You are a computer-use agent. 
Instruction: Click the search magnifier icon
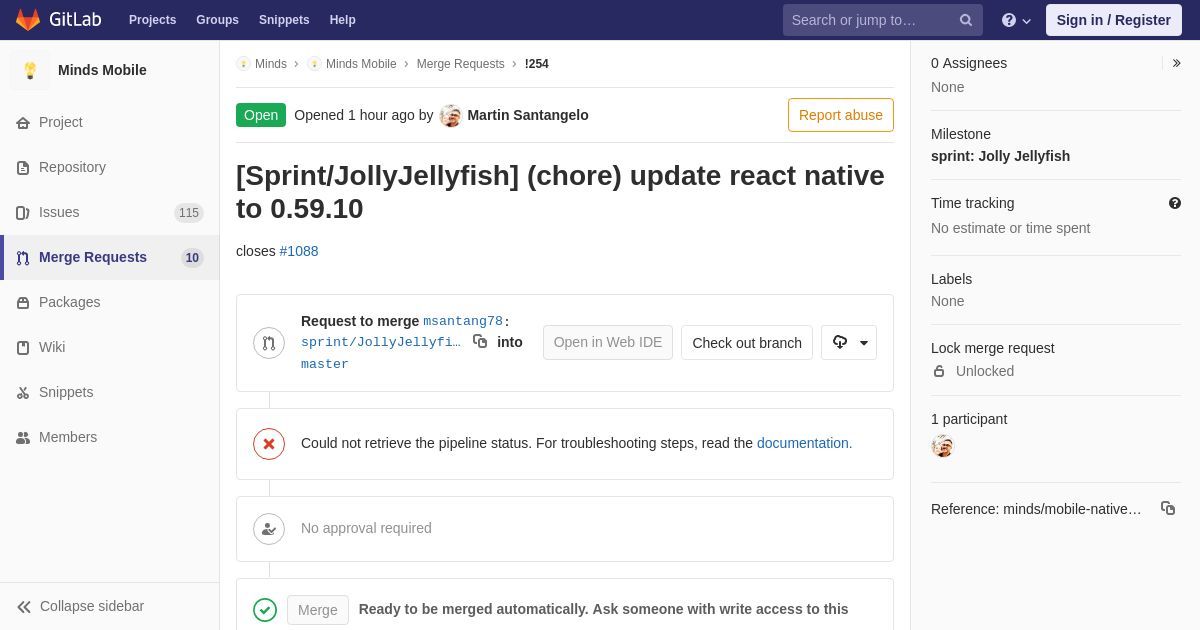coord(966,20)
